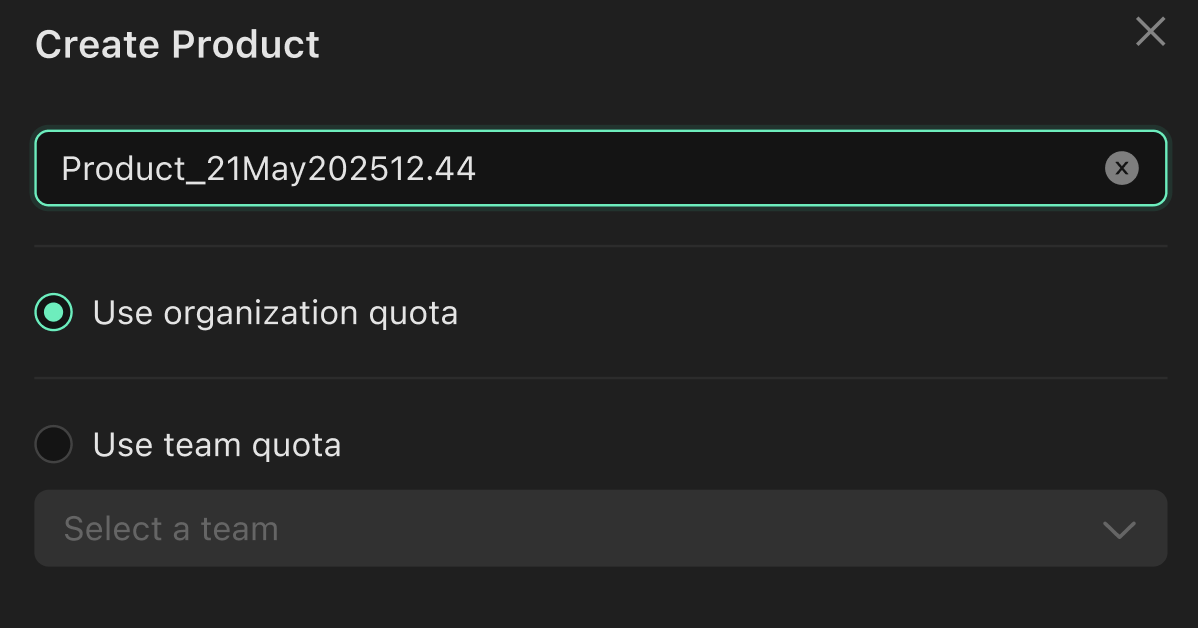Screen dimensions: 1198x628
Task: Select the Use organization quota radio button
Action: (54, 313)
